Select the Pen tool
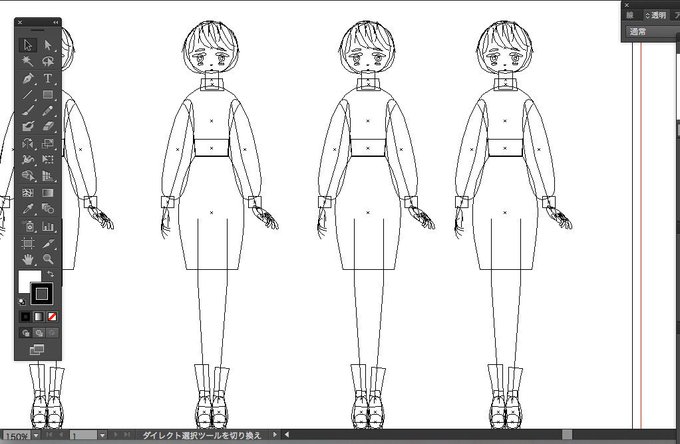680x444 pixels. coord(28,78)
